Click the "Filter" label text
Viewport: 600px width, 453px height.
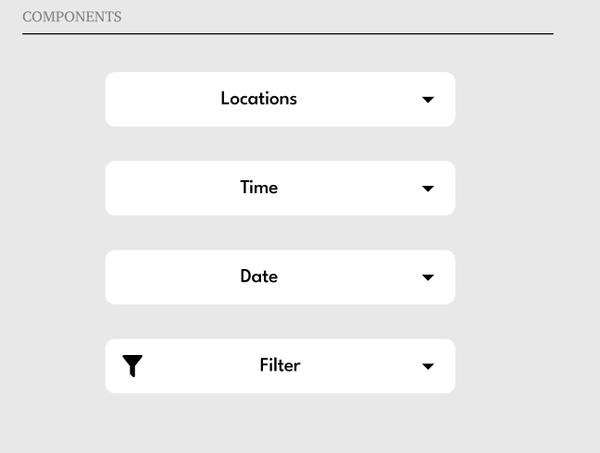click(280, 366)
